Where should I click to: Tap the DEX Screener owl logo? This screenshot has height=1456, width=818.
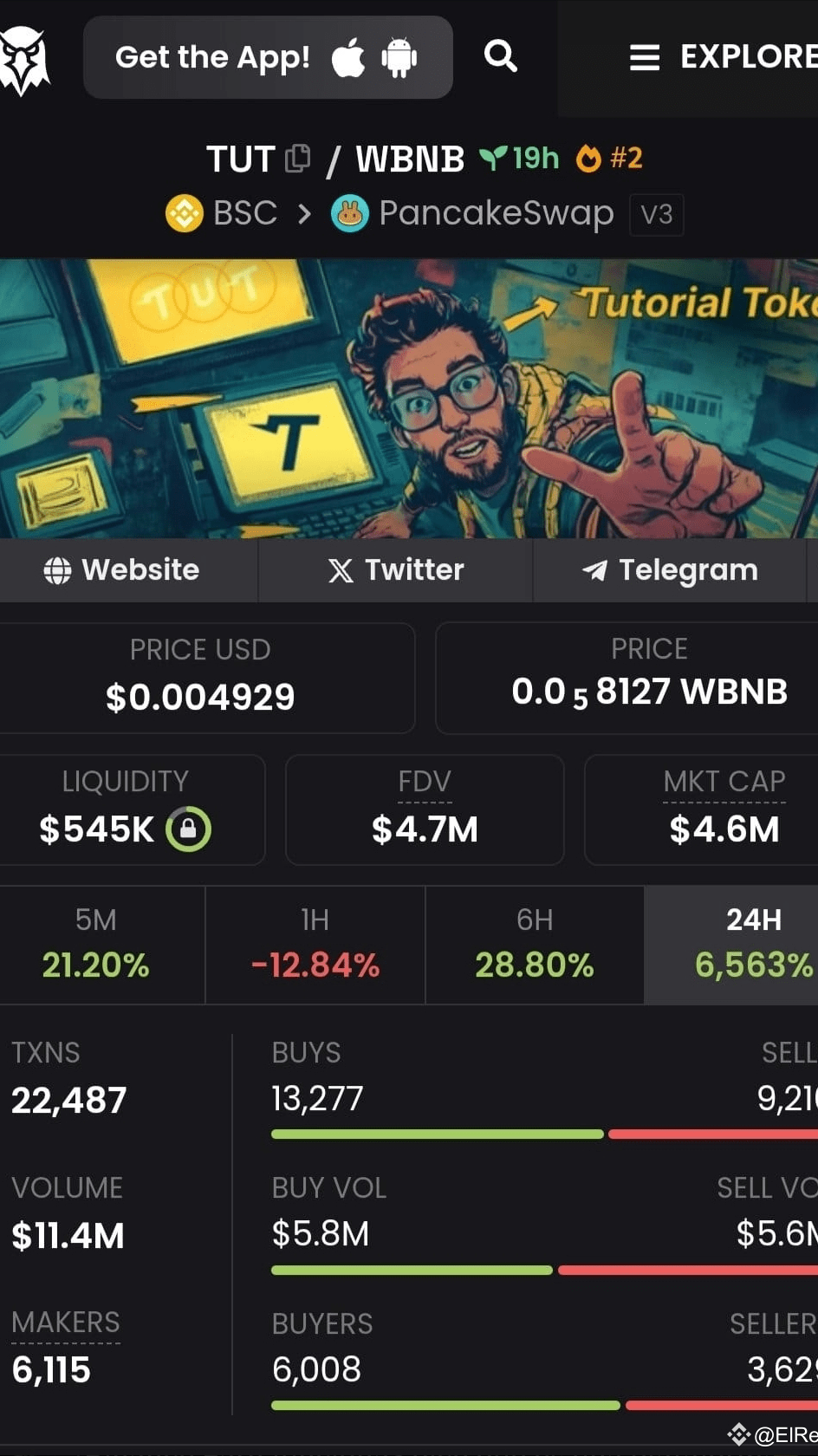pyautogui.click(x=23, y=59)
